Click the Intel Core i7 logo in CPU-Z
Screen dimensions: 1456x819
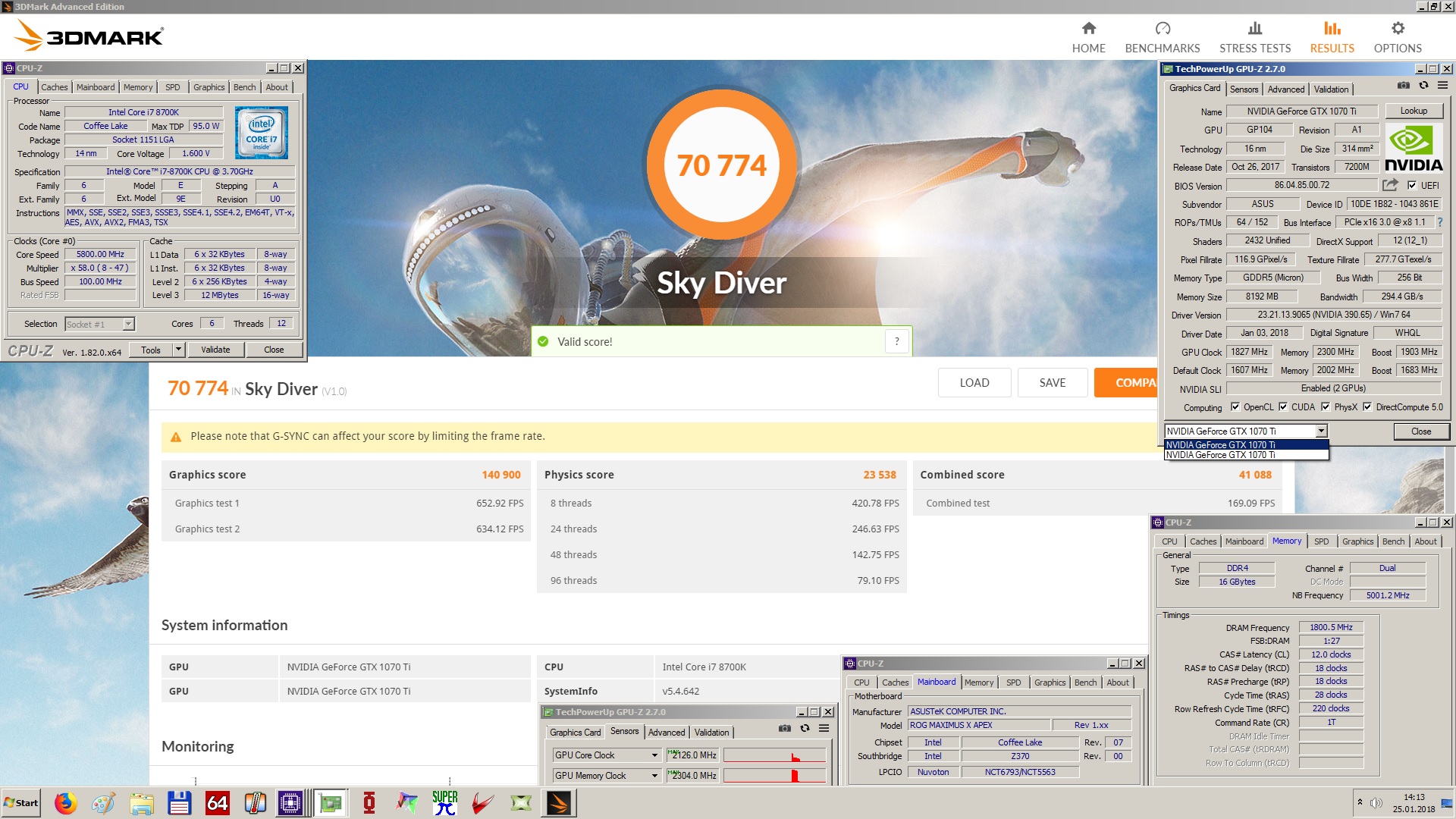coord(261,132)
